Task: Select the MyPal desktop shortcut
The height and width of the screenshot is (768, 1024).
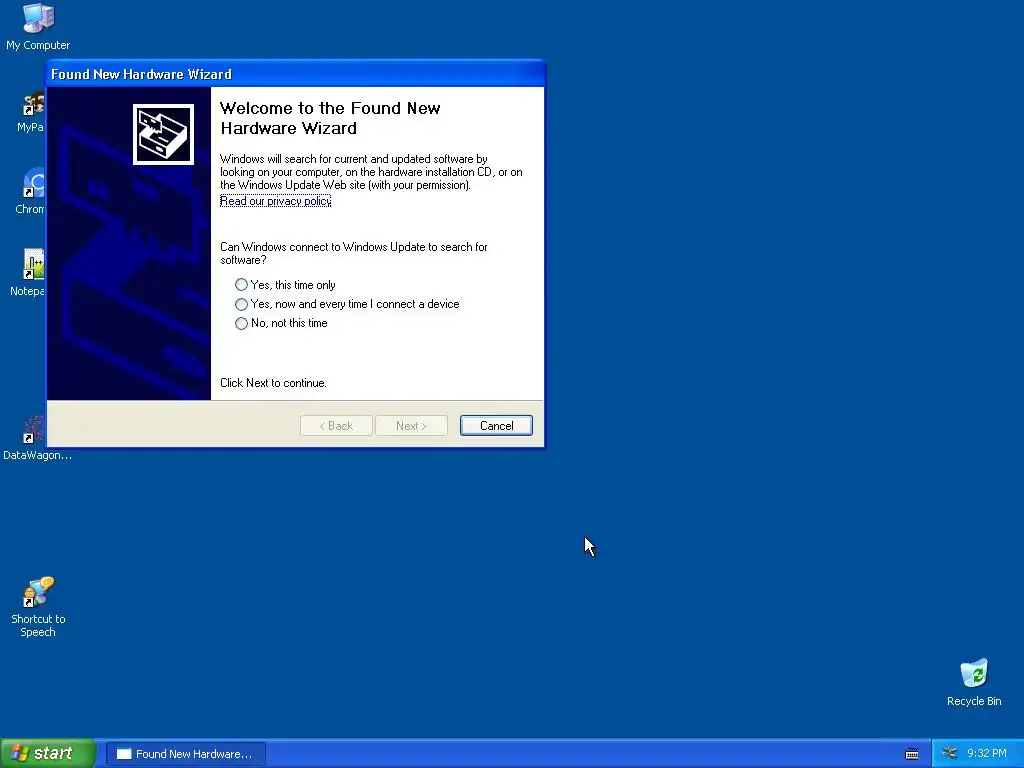Action: pos(31,112)
